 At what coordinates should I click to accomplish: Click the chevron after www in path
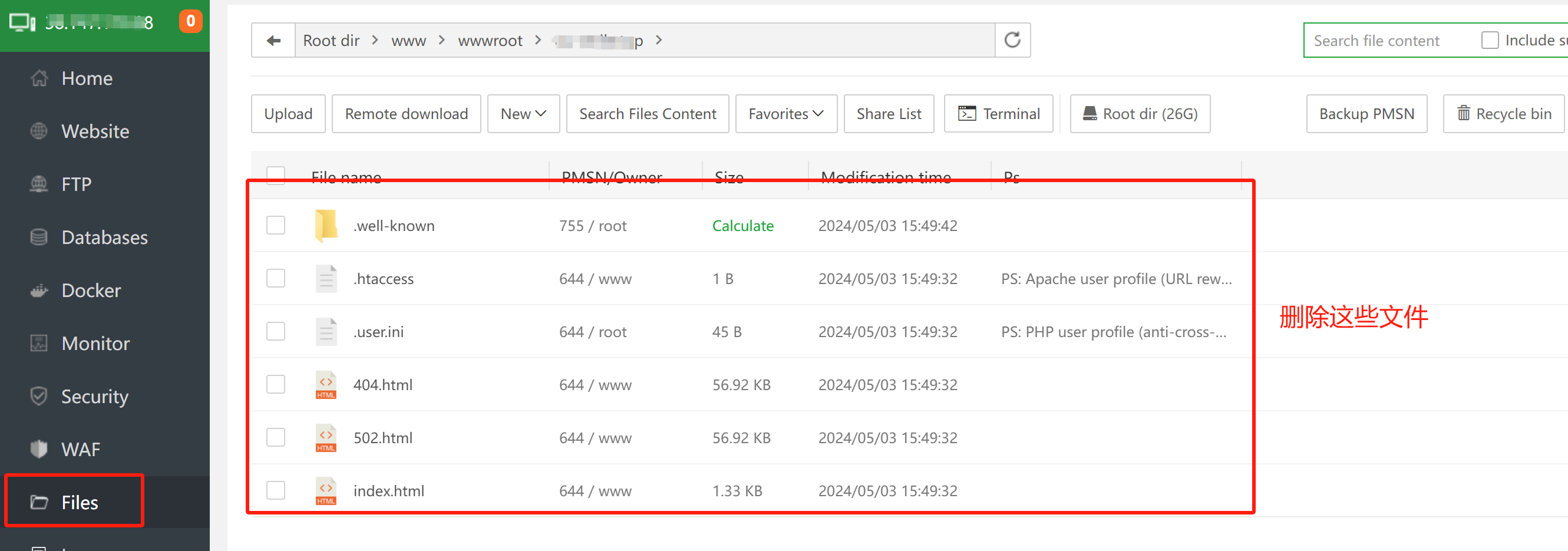tap(441, 40)
